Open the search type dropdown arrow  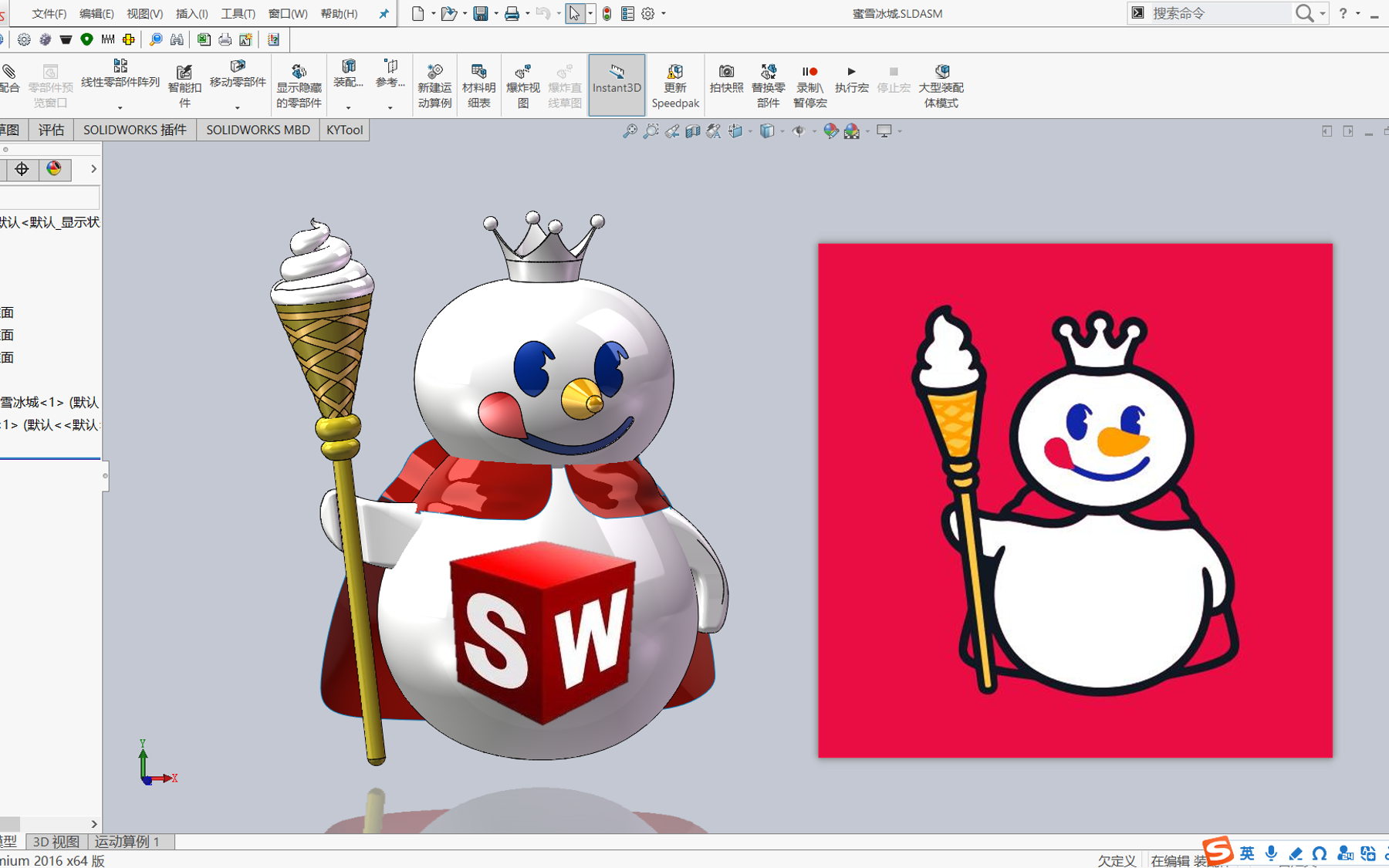1323,14
